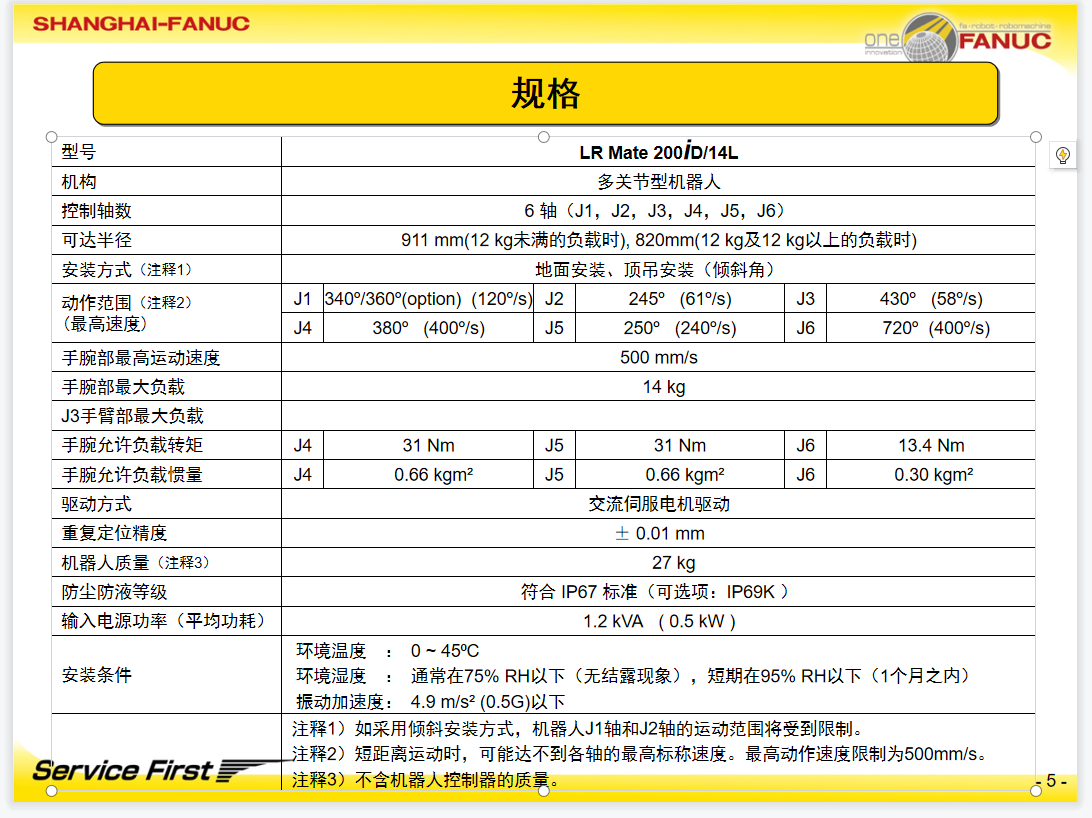Screen dimensions: 1092x818
Task: Click the 手腕部最大负载 label
Action: click(123, 387)
